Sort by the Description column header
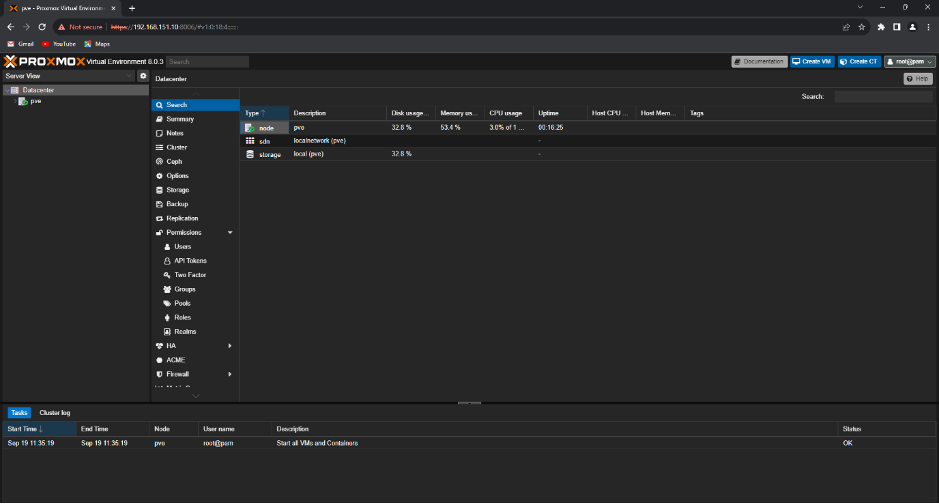939x504 pixels. tap(338, 113)
